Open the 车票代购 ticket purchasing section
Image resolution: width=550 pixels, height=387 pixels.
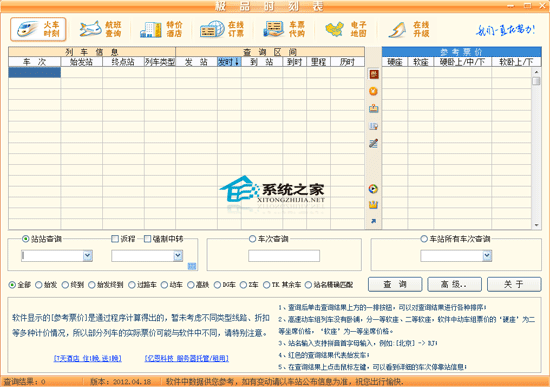tap(284, 29)
